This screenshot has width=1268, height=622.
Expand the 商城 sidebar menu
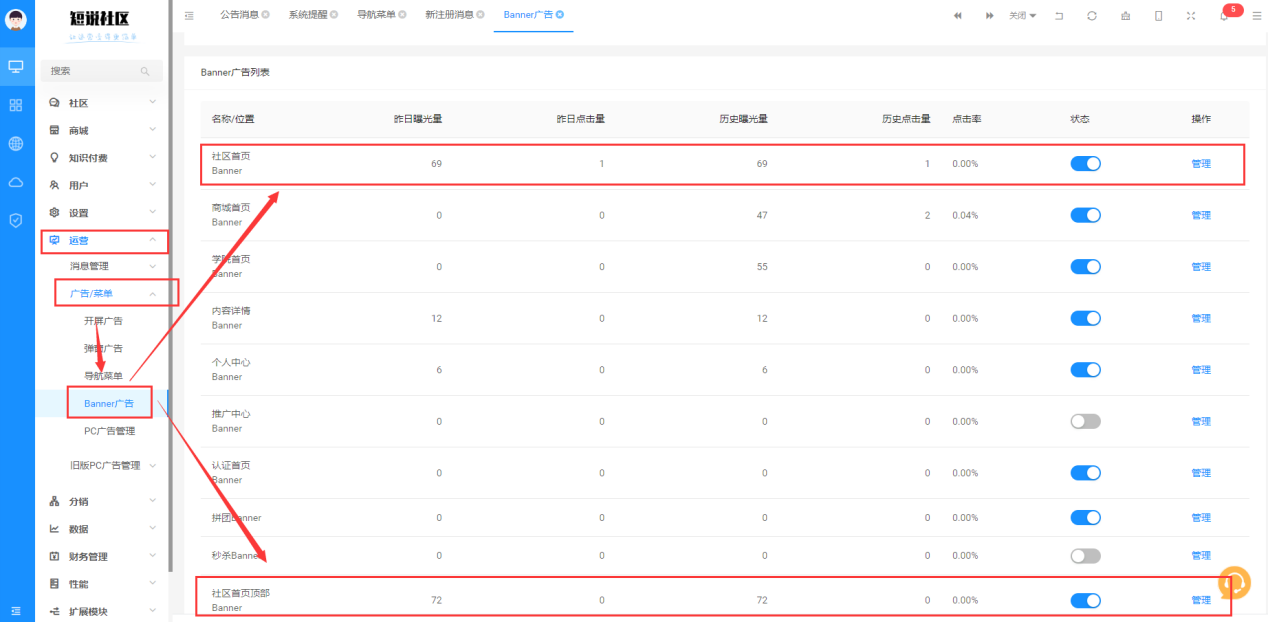tap(103, 130)
